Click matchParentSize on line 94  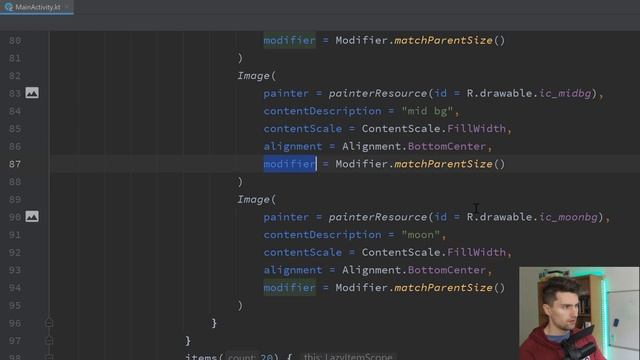coord(443,288)
